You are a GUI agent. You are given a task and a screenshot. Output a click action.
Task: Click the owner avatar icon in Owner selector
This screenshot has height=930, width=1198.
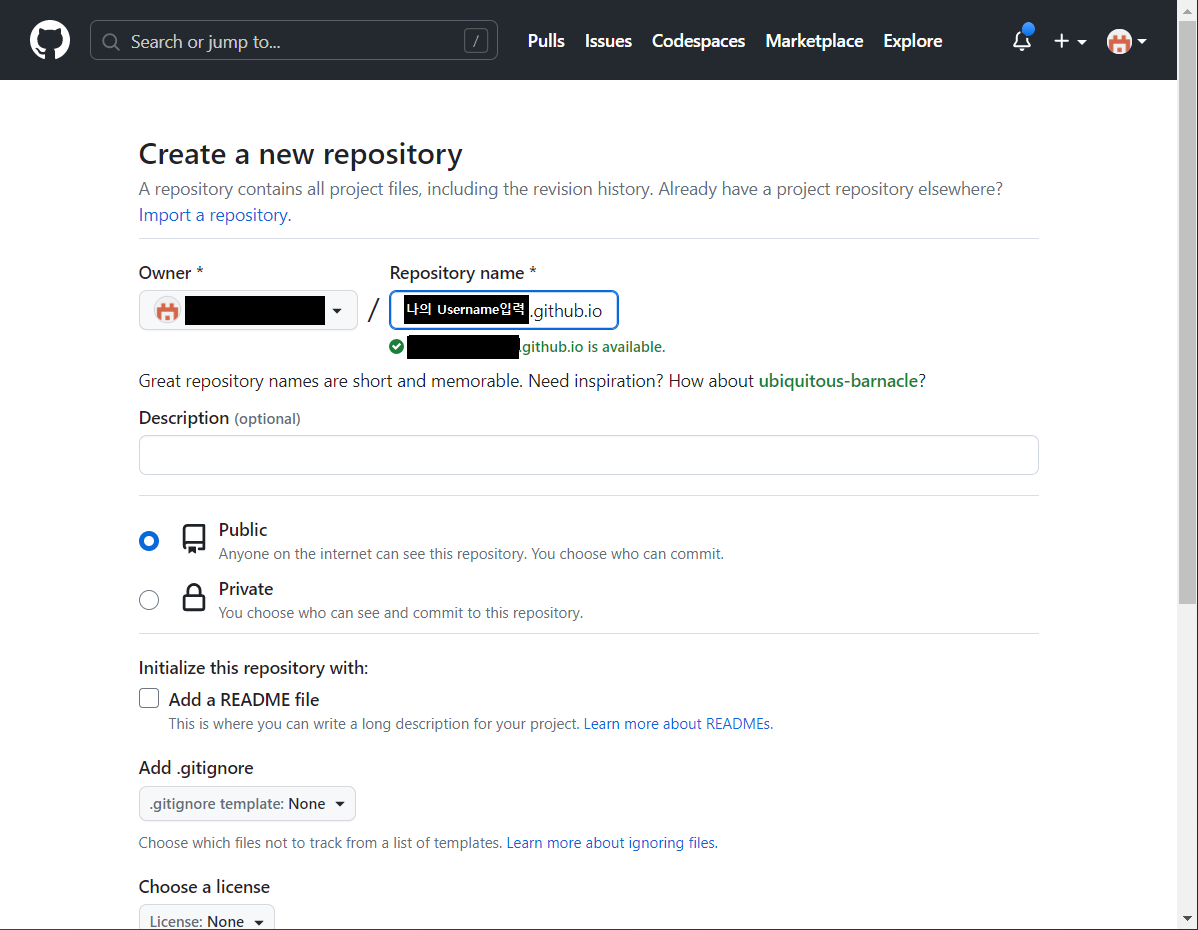coord(167,310)
